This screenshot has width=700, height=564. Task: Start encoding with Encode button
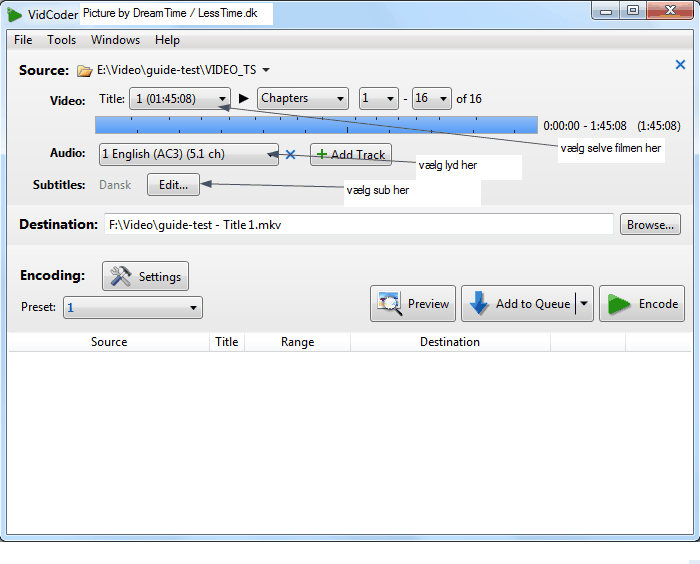642,304
